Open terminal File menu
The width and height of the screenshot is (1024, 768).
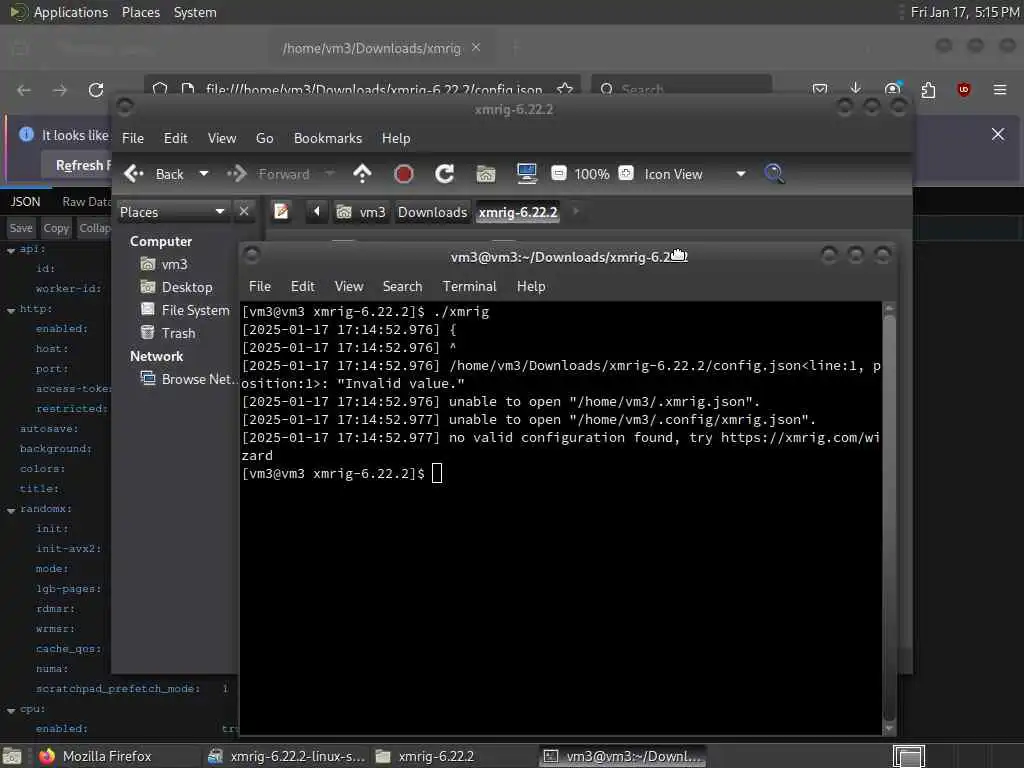[x=259, y=287]
